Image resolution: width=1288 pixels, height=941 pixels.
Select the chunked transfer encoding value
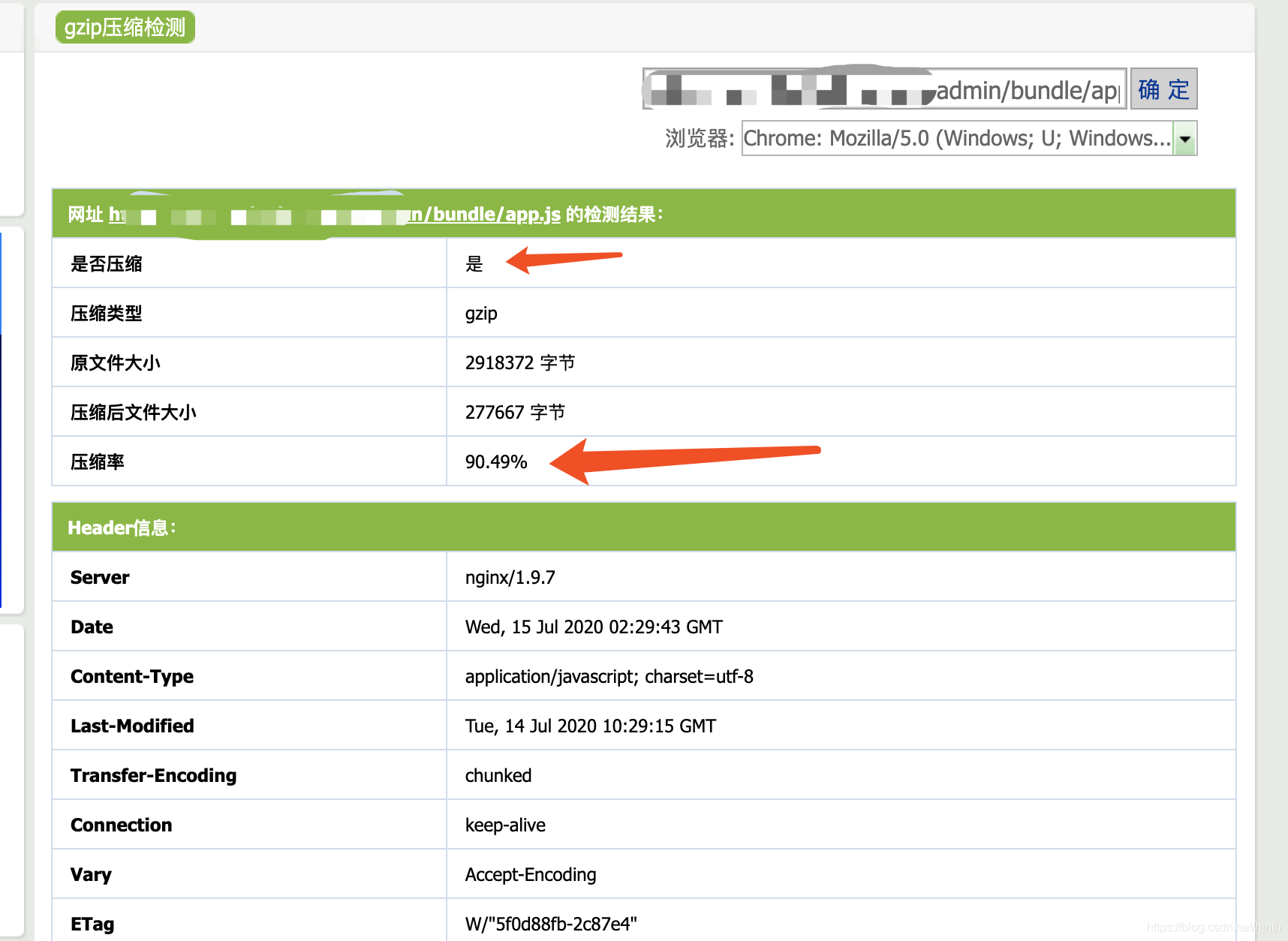pyautogui.click(x=498, y=776)
